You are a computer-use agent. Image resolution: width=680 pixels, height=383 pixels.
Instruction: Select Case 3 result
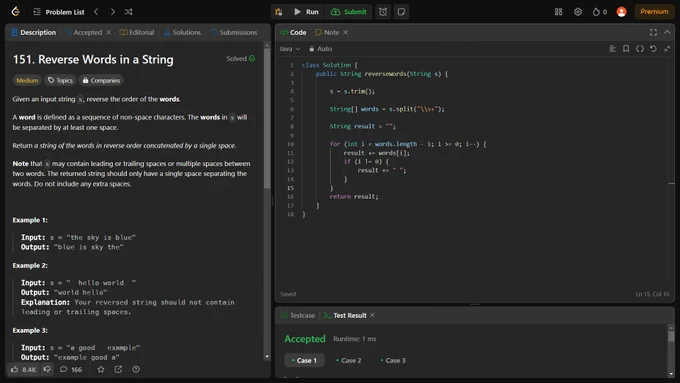point(393,360)
